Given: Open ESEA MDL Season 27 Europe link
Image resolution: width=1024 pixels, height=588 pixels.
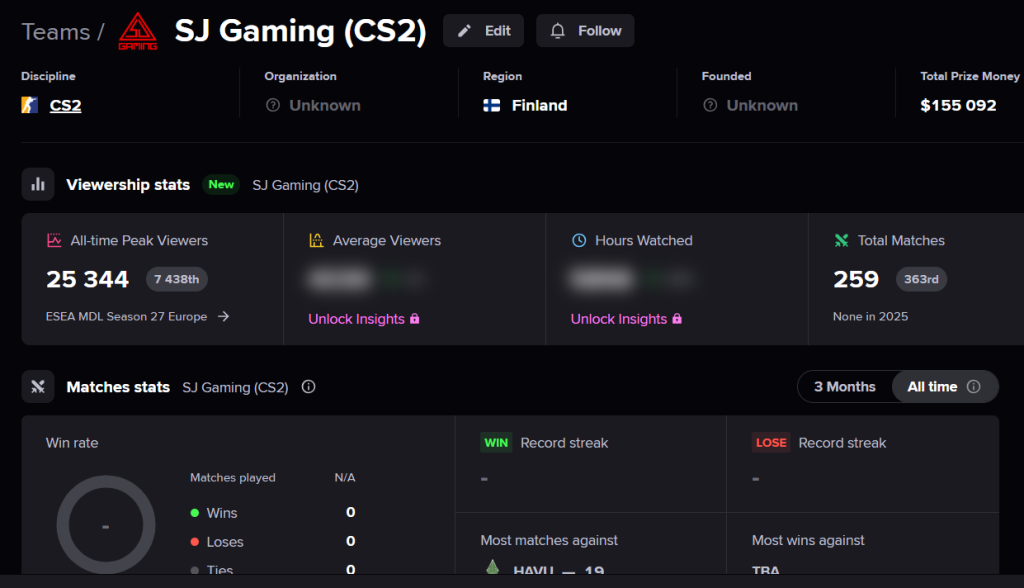Looking at the screenshot, I should (127, 316).
